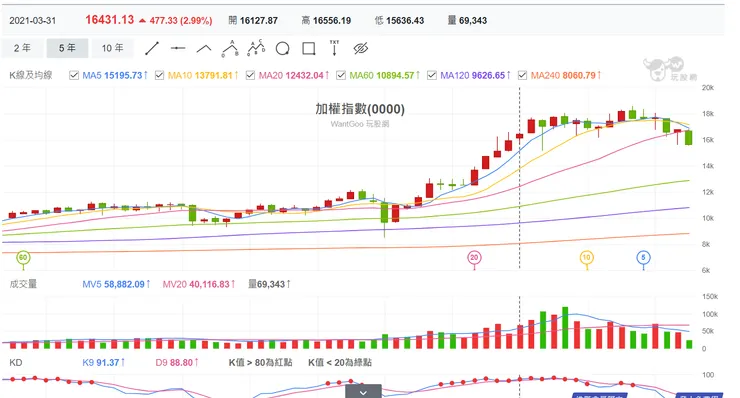Click the change value 477.33 (2.99%)
740x398 pixels.
tap(181, 21)
